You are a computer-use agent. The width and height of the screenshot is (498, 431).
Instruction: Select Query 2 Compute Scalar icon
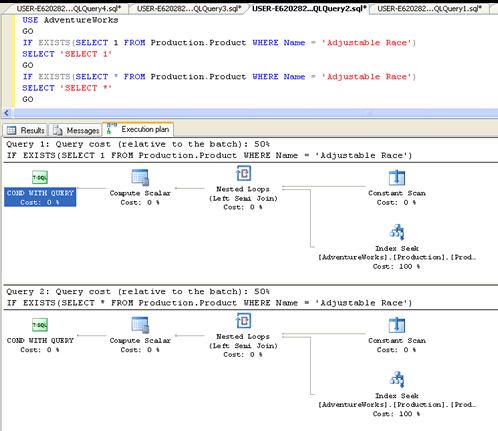140,325
